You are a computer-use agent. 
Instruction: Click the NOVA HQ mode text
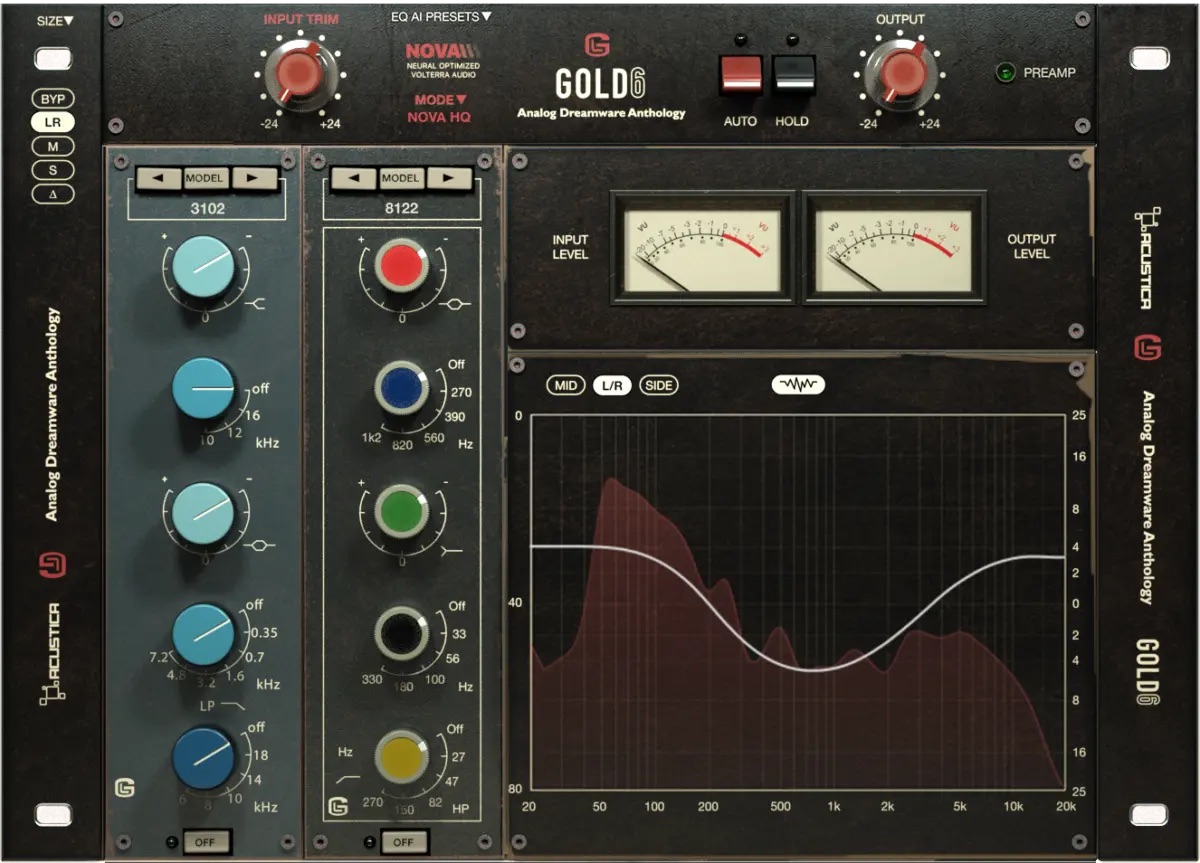(x=440, y=117)
